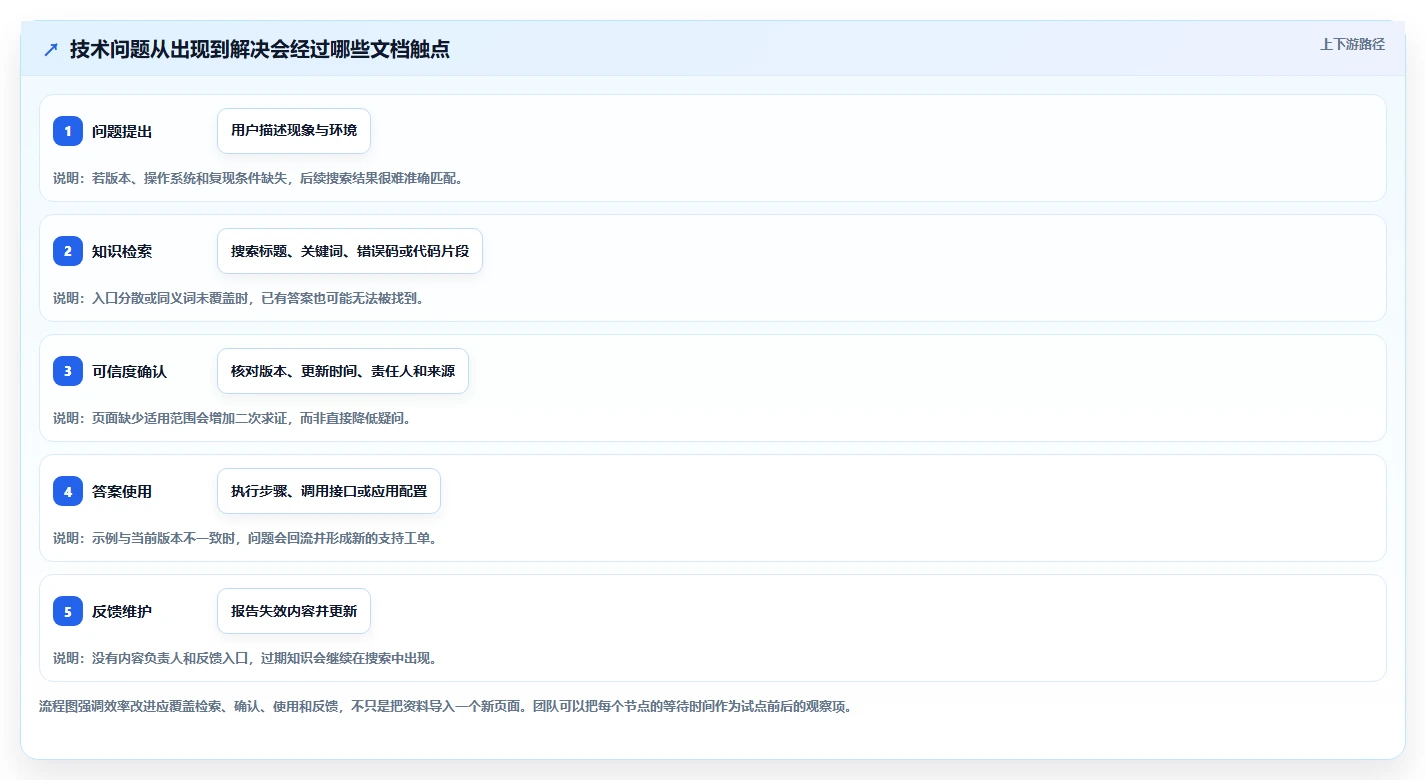Click the note starting 说明：入口分散或同义词
Screen dimensions: 1426x780
point(239,298)
